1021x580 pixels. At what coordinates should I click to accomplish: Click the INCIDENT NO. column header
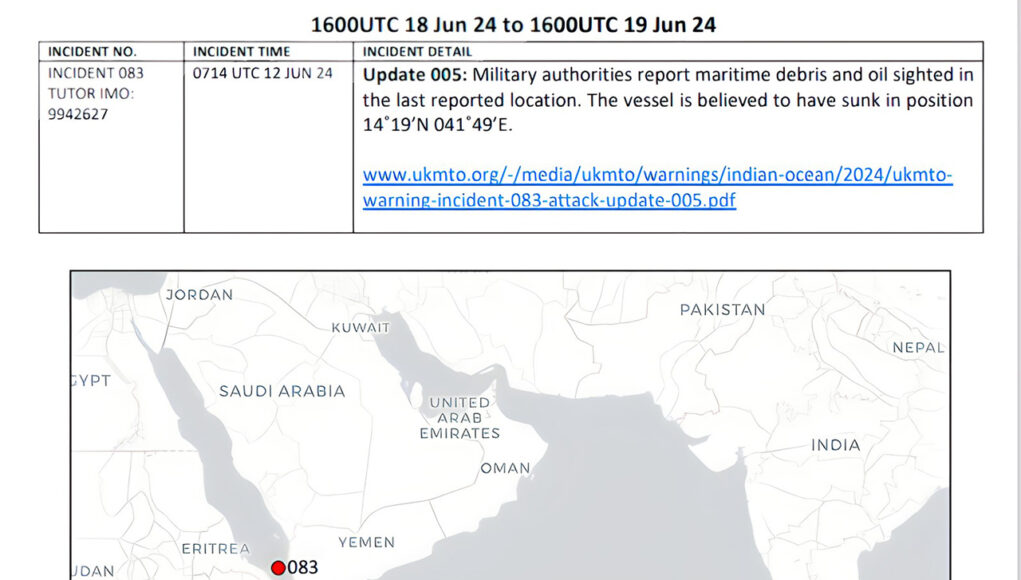click(92, 52)
